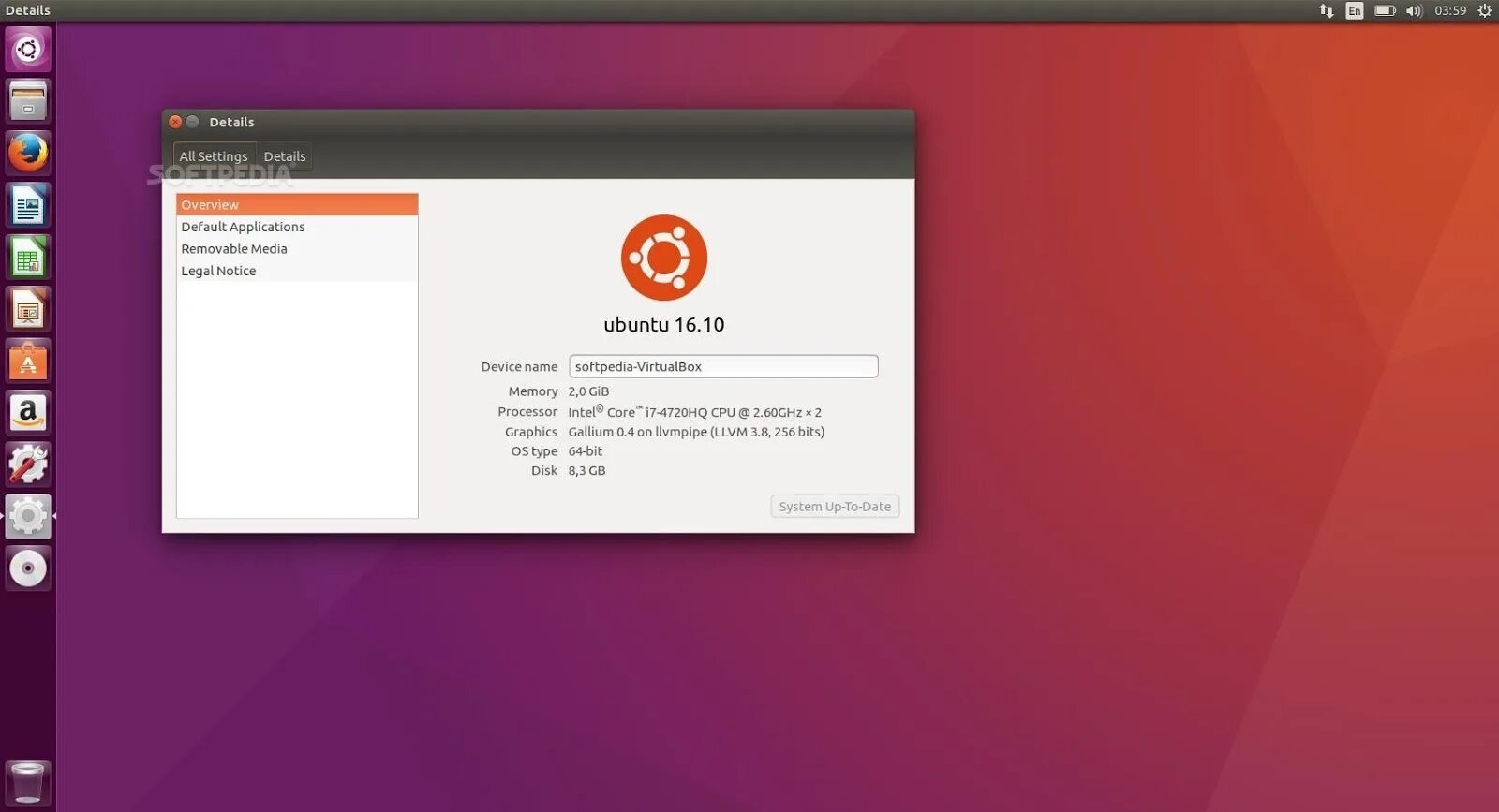Select Legal Notice in the sidebar
This screenshot has width=1499, height=812.
pyautogui.click(x=297, y=271)
